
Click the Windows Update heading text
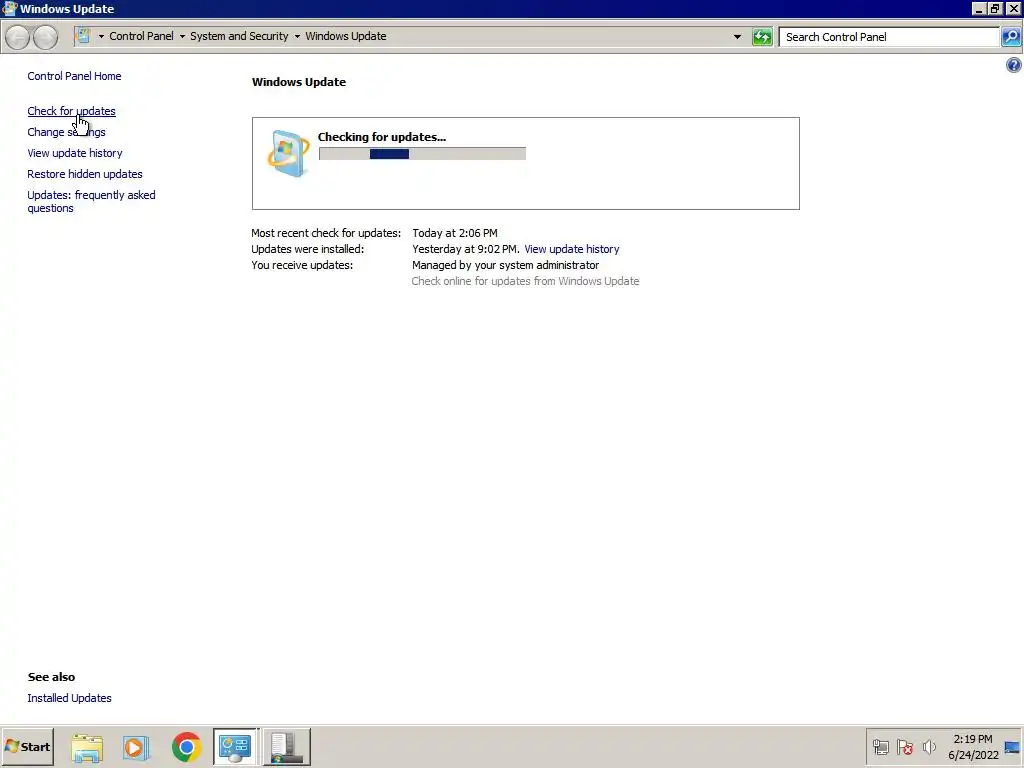pyautogui.click(x=299, y=82)
